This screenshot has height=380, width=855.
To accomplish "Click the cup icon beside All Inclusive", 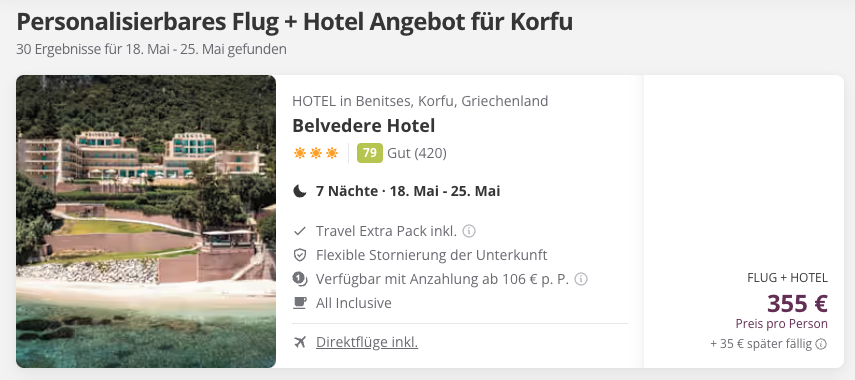I will (x=299, y=303).
